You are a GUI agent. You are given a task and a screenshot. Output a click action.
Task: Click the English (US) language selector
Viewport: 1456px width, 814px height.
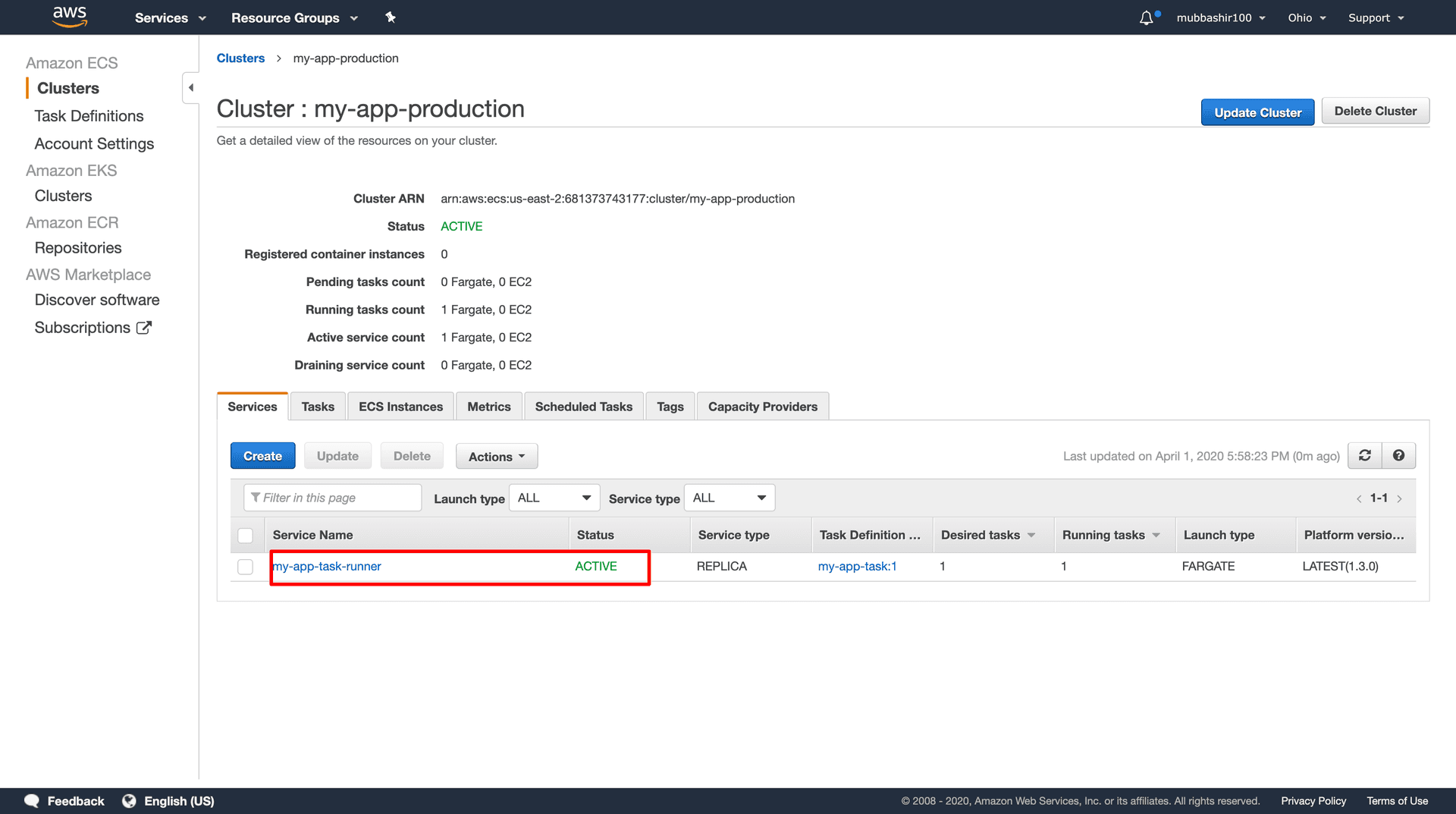coord(179,801)
